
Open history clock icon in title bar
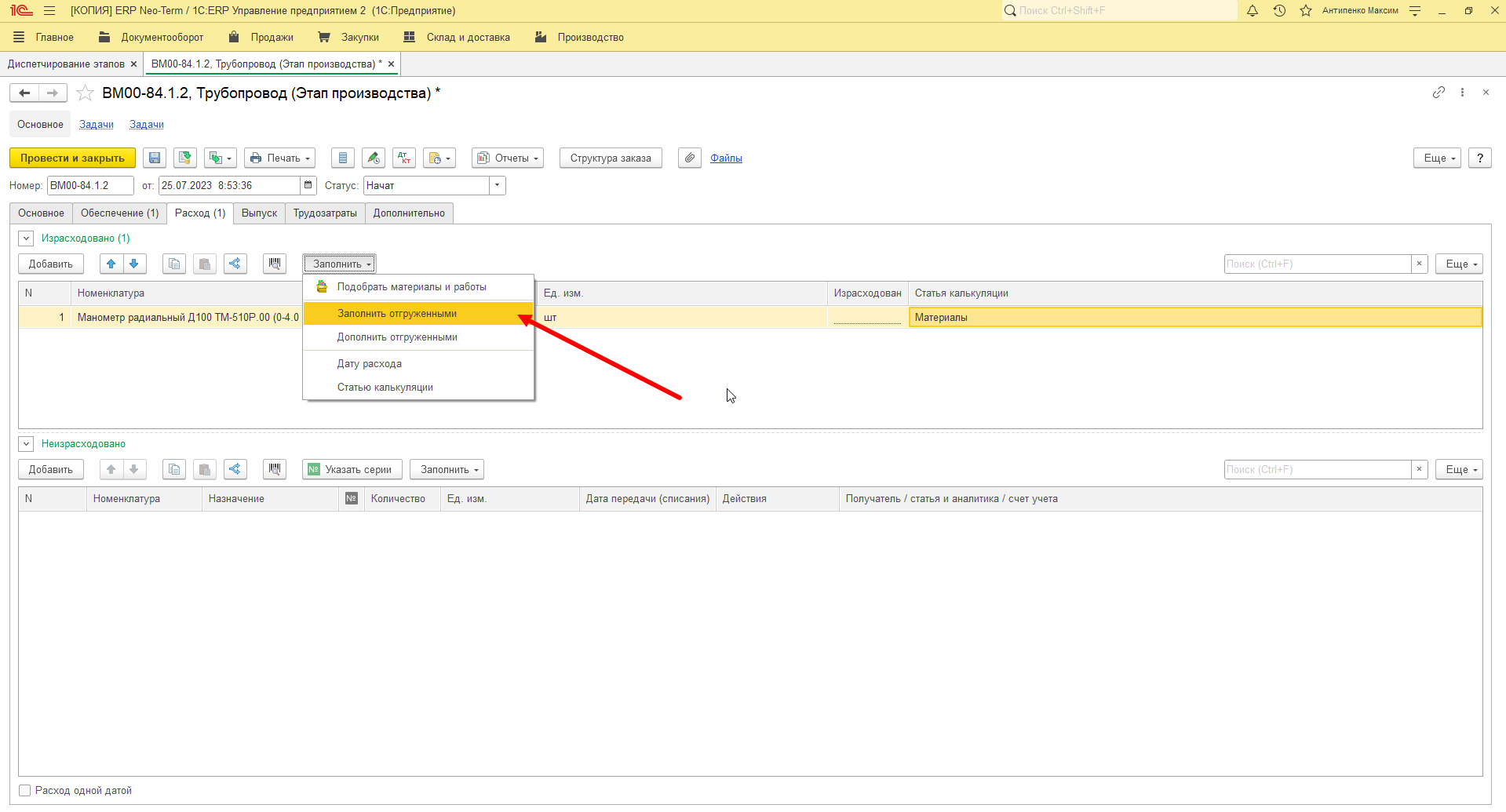[x=1279, y=10]
